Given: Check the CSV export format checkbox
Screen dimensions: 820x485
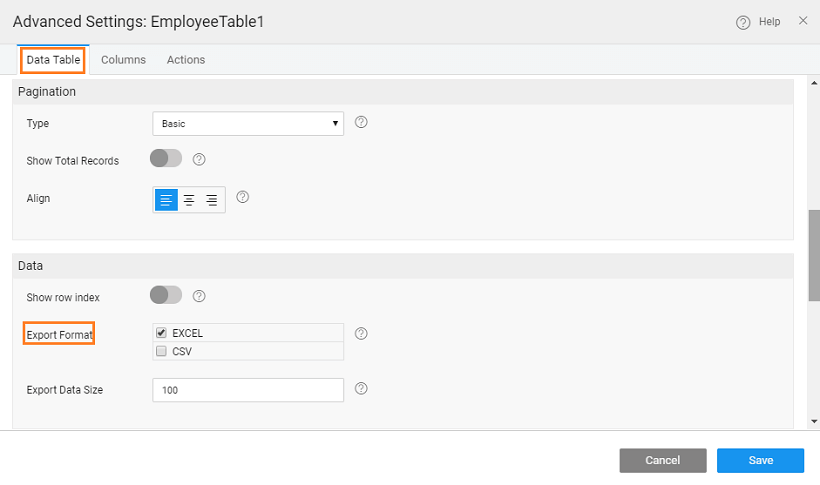Looking at the screenshot, I should (x=161, y=351).
